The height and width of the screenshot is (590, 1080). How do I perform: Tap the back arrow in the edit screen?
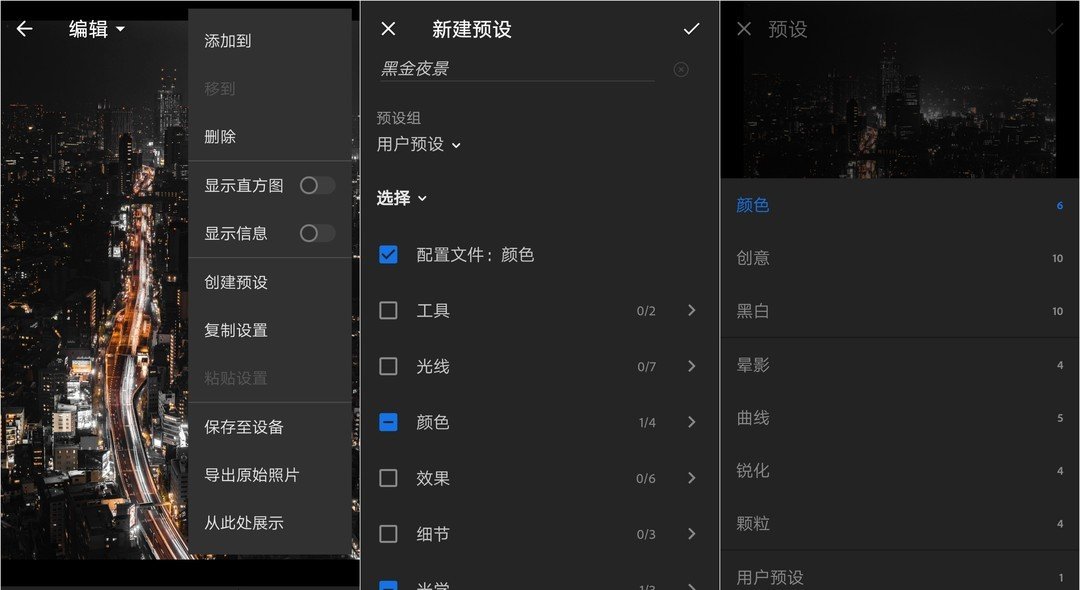coord(24,29)
